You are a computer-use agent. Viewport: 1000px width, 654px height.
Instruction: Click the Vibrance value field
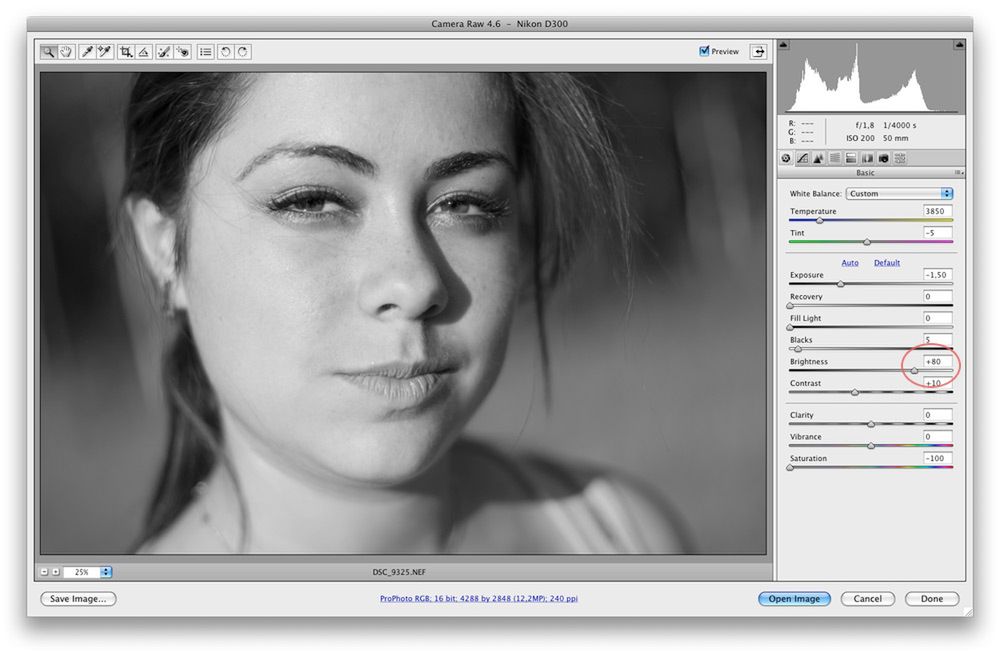[x=938, y=437]
